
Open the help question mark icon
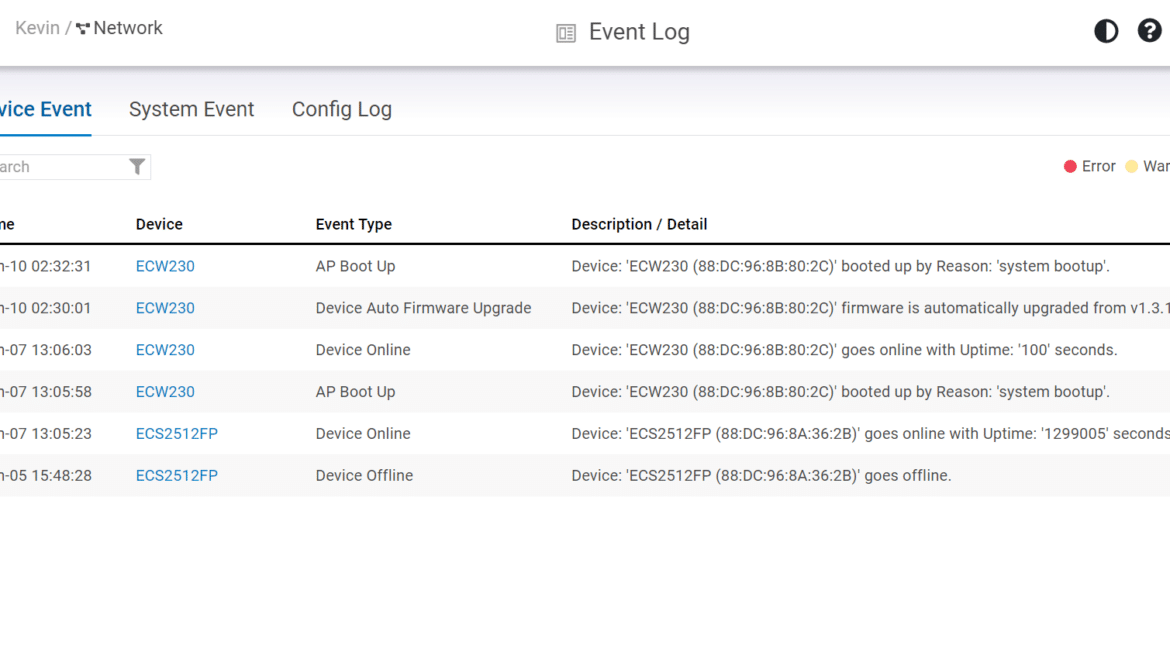click(1149, 31)
